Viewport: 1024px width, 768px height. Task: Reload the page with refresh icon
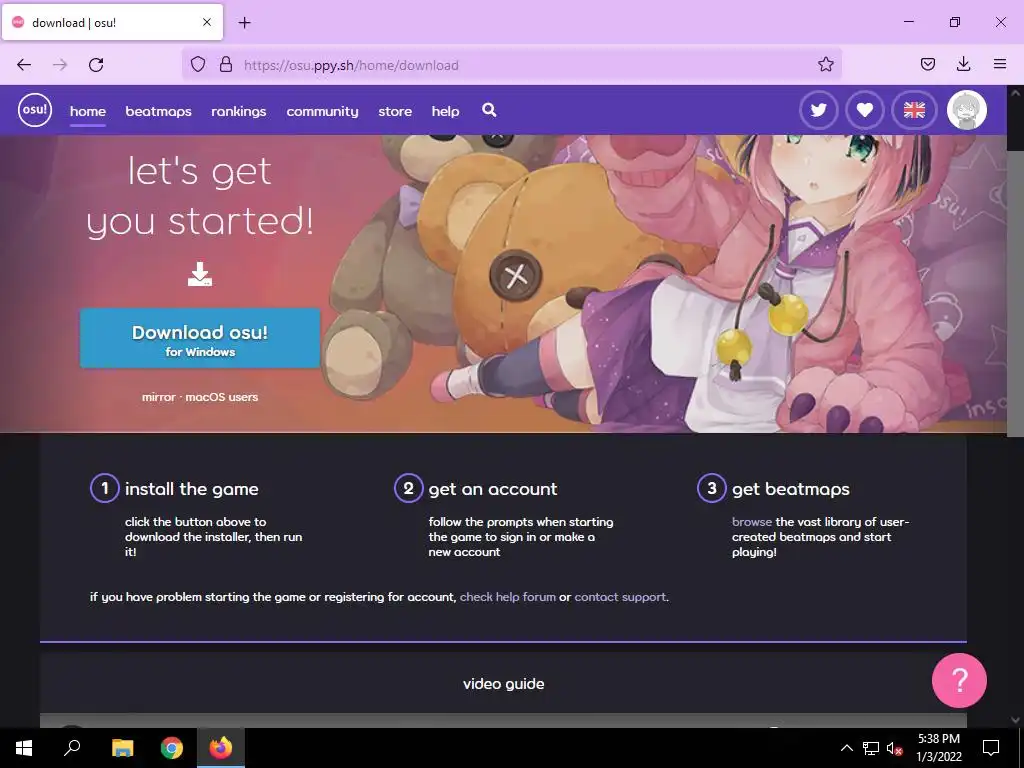click(x=96, y=65)
